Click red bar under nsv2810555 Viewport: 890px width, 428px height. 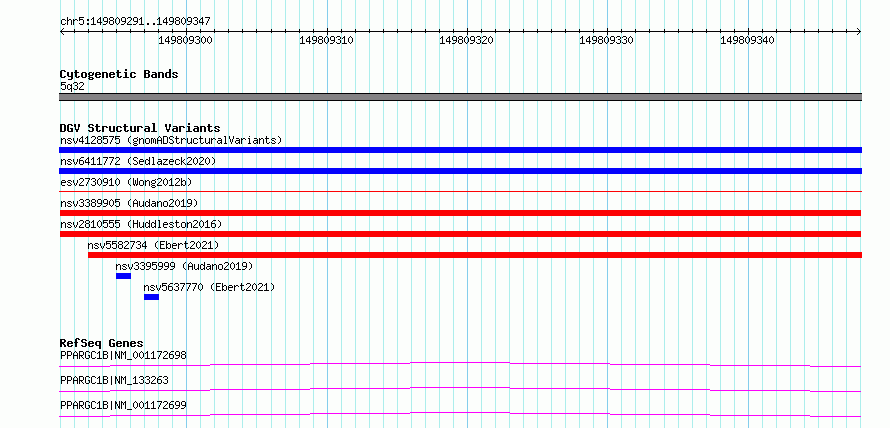(x=460, y=234)
